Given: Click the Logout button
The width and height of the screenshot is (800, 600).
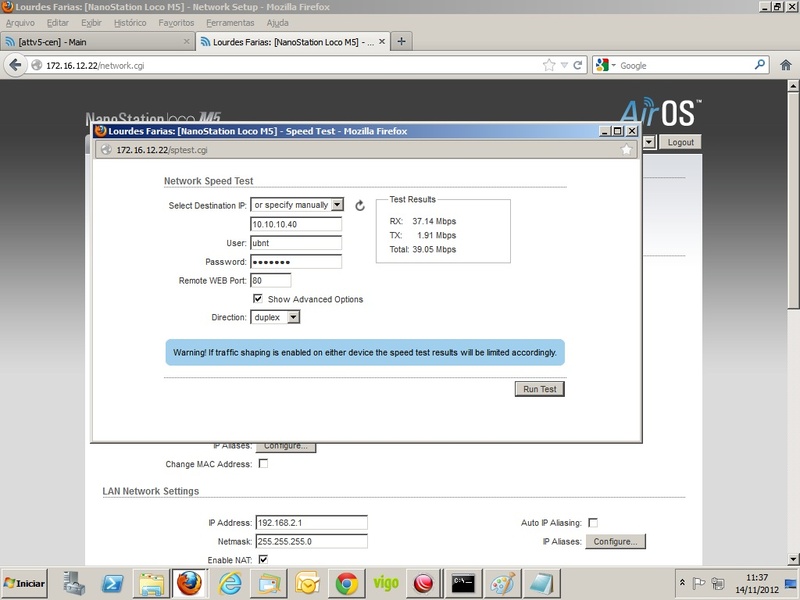Looking at the screenshot, I should tap(681, 142).
